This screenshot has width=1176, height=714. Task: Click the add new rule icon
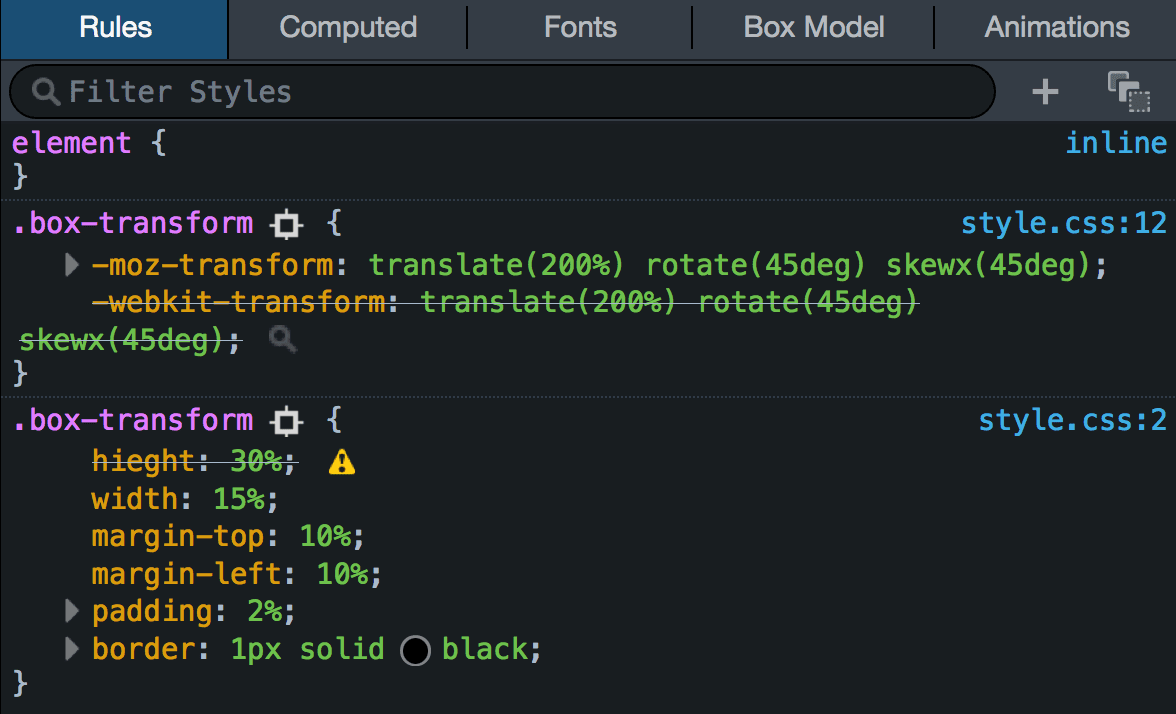point(1044,91)
